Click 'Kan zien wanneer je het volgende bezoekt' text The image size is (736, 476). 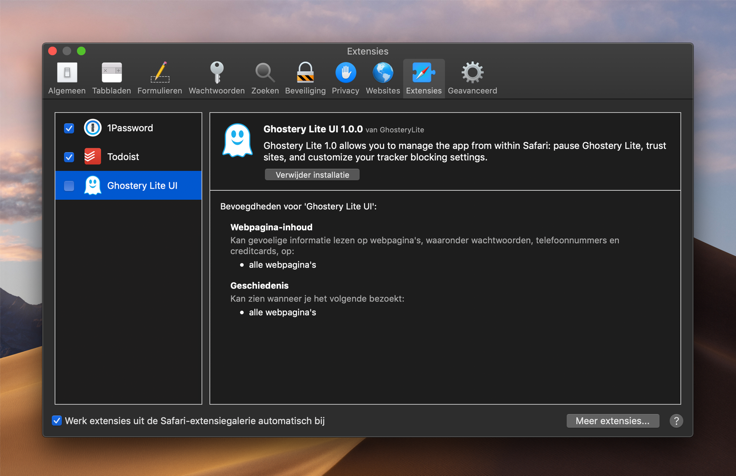317,299
